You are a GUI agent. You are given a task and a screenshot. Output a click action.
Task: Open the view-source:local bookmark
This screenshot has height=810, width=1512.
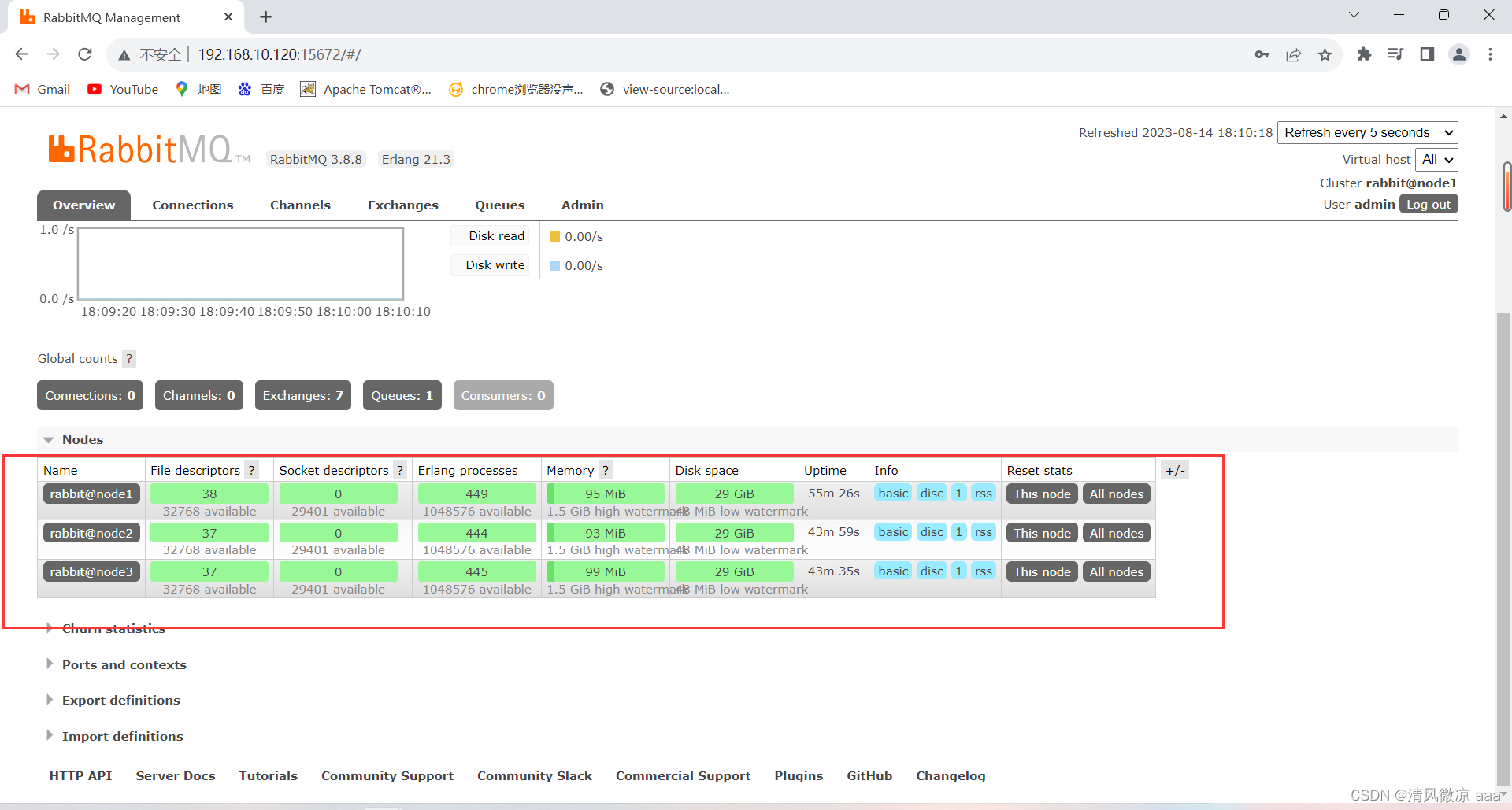[665, 89]
